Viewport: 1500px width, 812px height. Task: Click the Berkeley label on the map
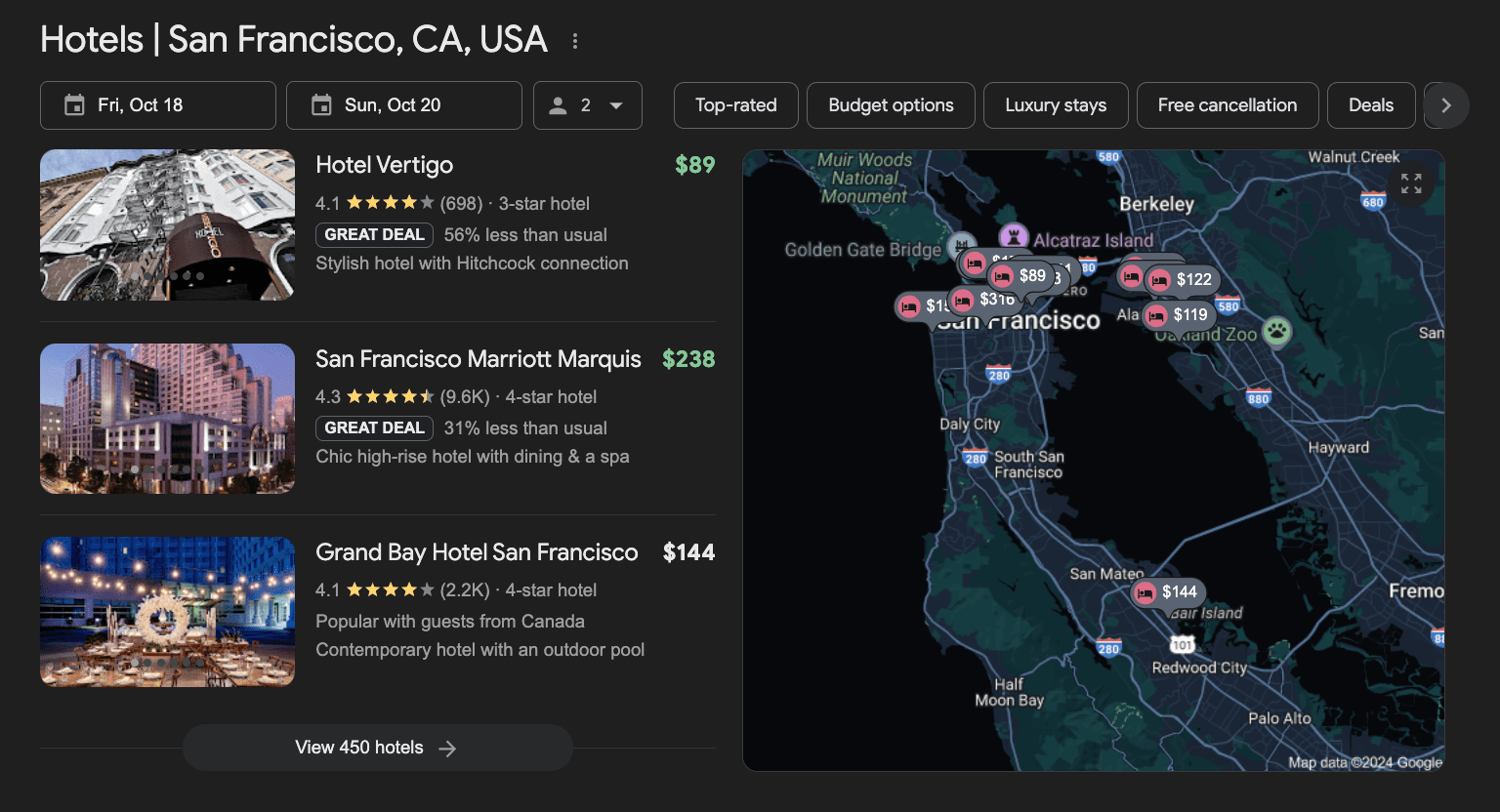(1156, 204)
